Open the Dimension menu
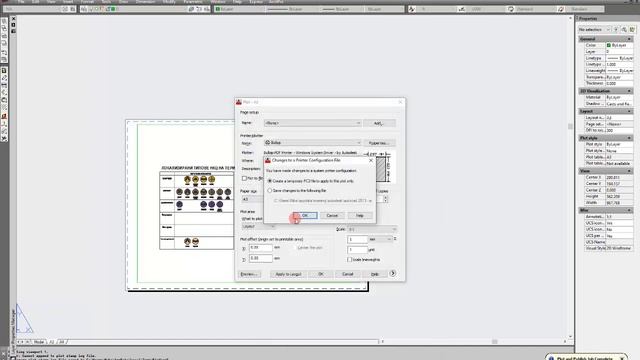This screenshot has width=640, height=360. [146, 2]
